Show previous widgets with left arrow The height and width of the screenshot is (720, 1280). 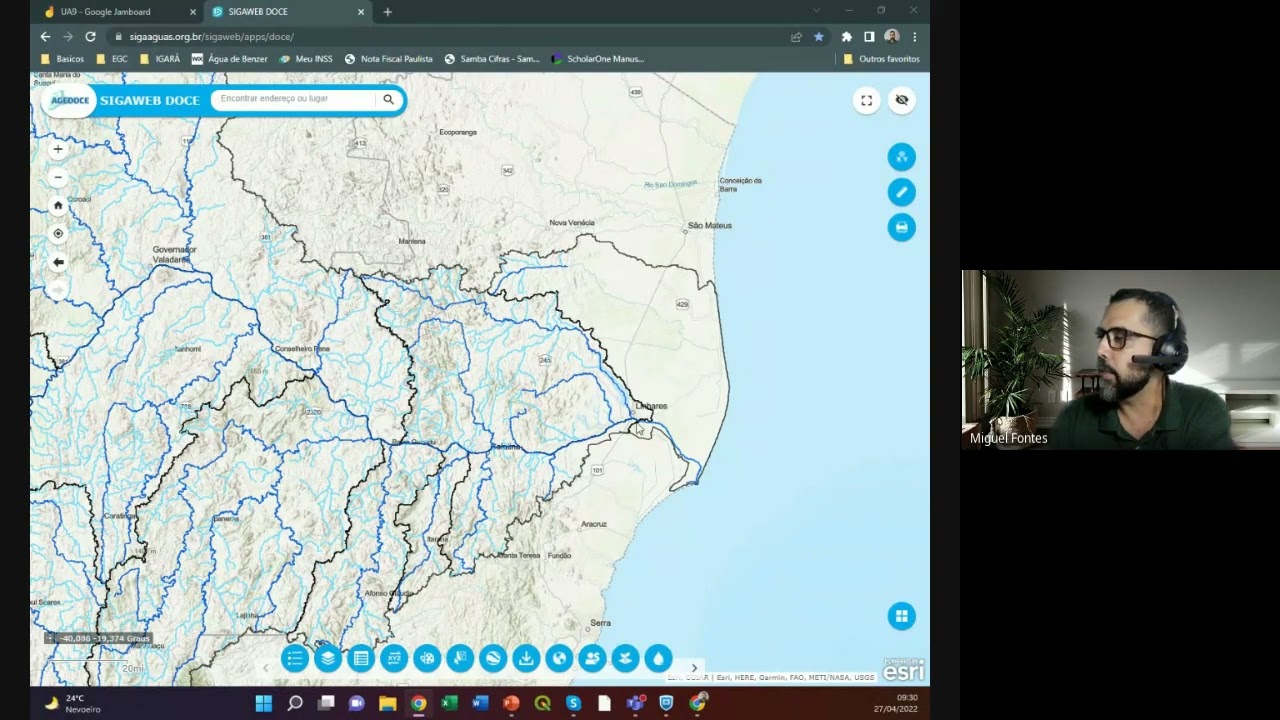coord(266,667)
